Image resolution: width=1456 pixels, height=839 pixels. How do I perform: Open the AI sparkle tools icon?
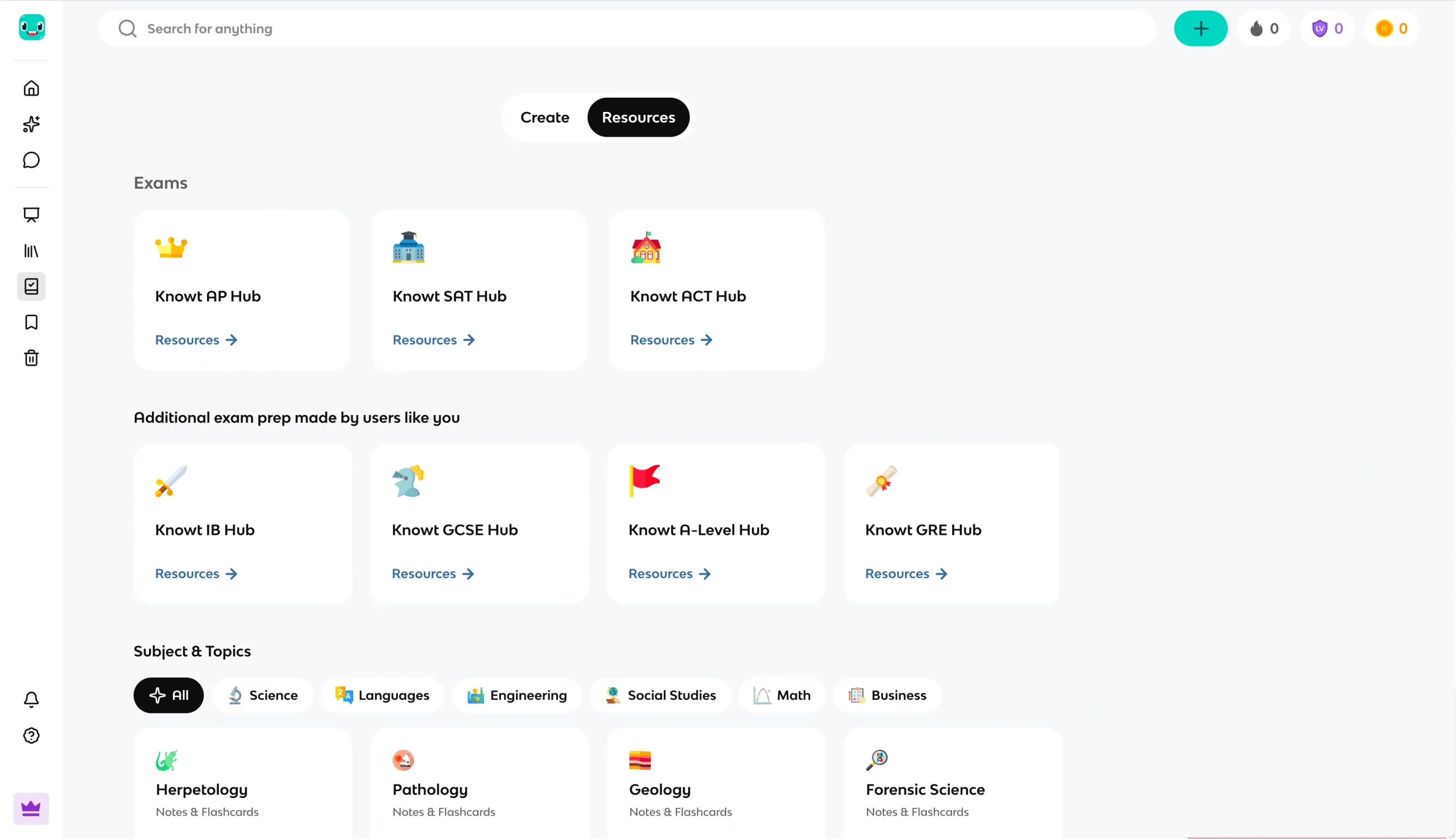pos(31,124)
